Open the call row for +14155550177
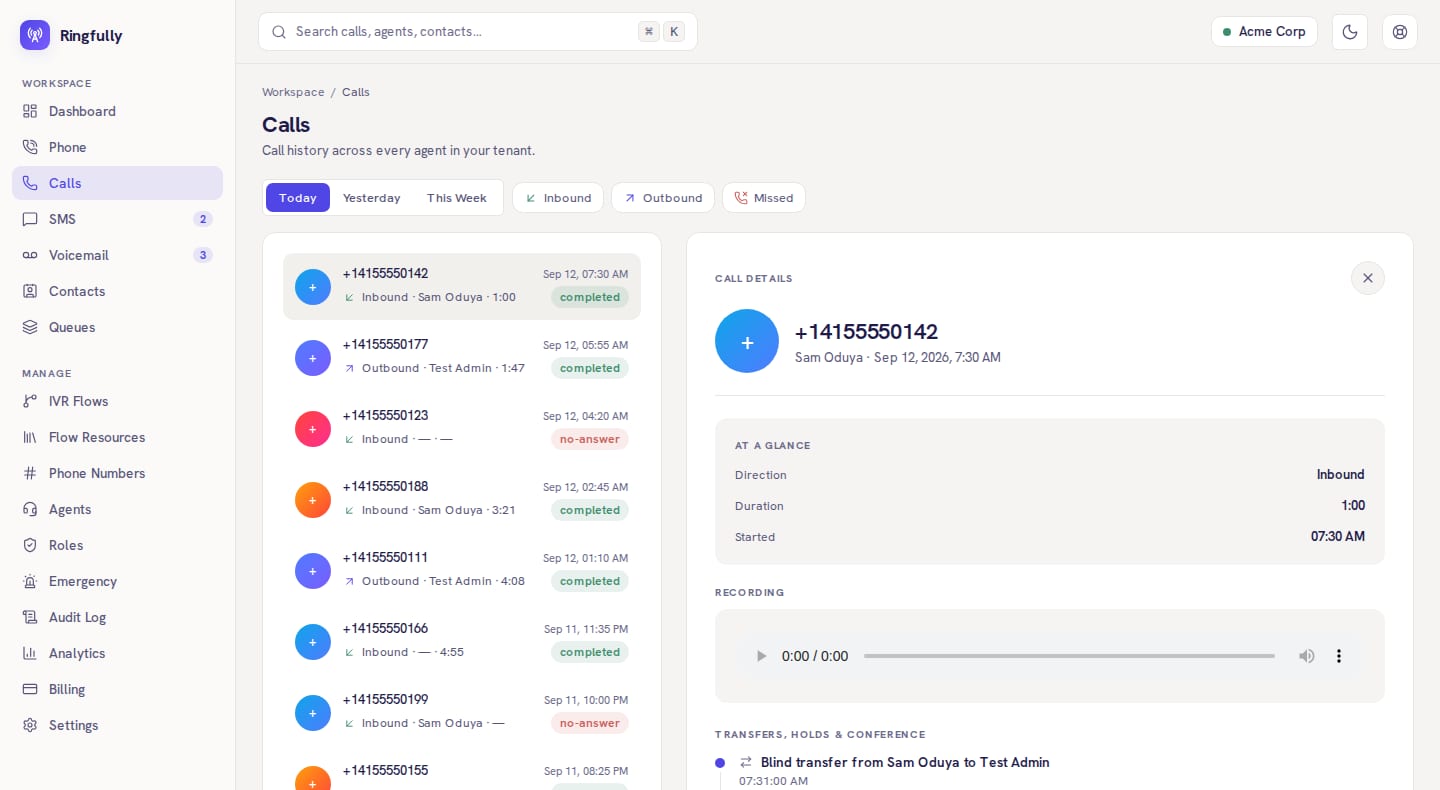Image resolution: width=1440 pixels, height=790 pixels. pyautogui.click(x=462, y=357)
